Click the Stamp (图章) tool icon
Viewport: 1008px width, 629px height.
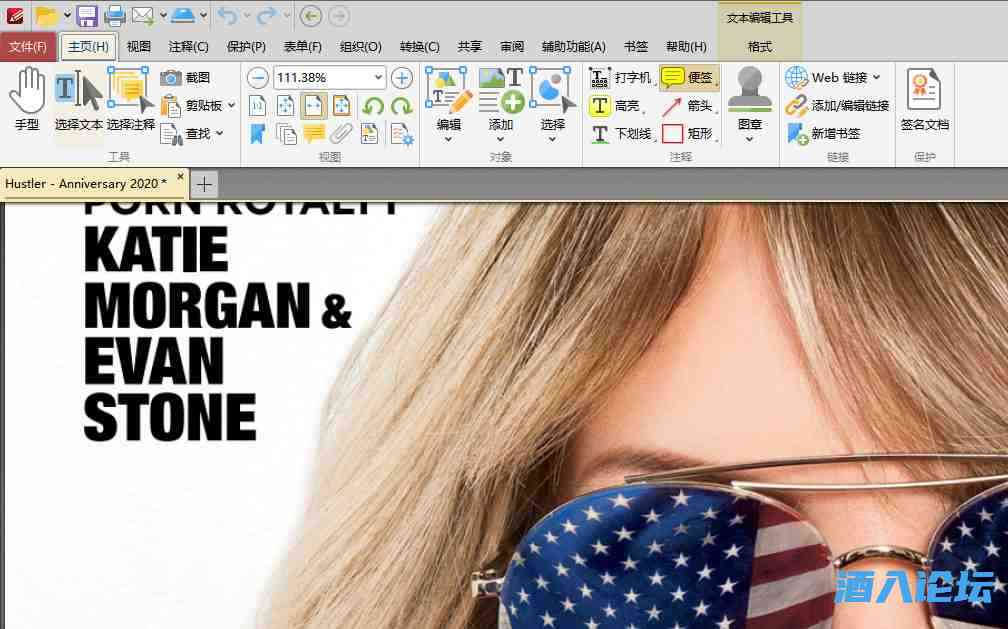(750, 90)
